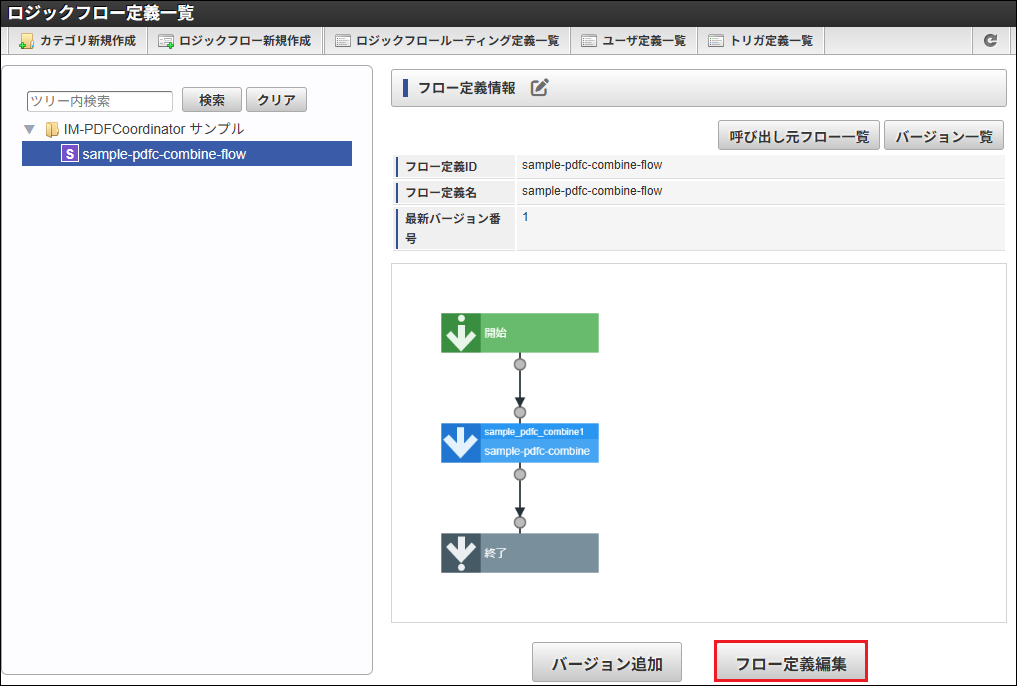Open カテゴリ新規作成 toolbar item

point(78,41)
